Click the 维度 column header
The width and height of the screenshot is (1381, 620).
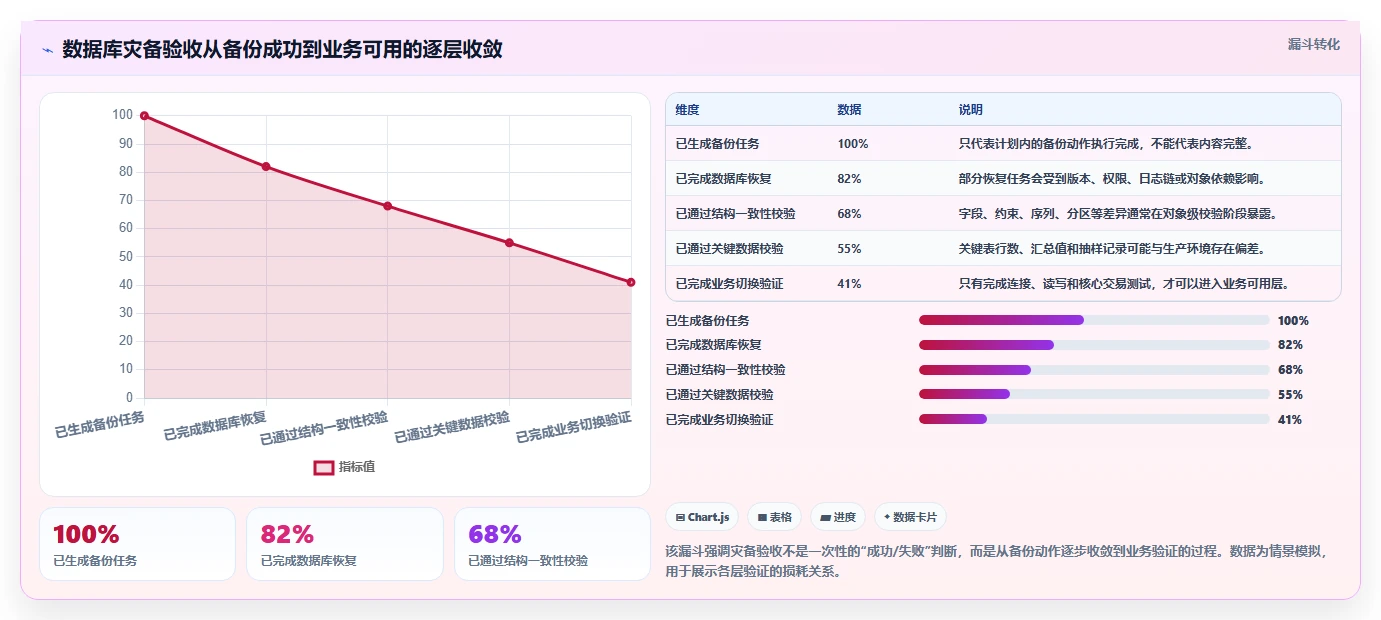click(687, 109)
